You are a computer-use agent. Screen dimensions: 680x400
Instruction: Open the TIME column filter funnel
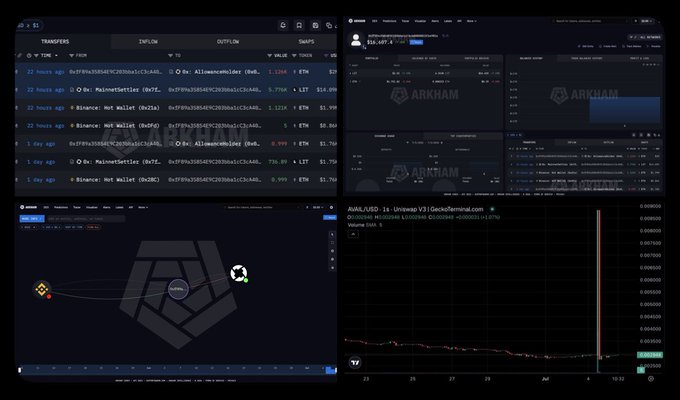(x=36, y=56)
